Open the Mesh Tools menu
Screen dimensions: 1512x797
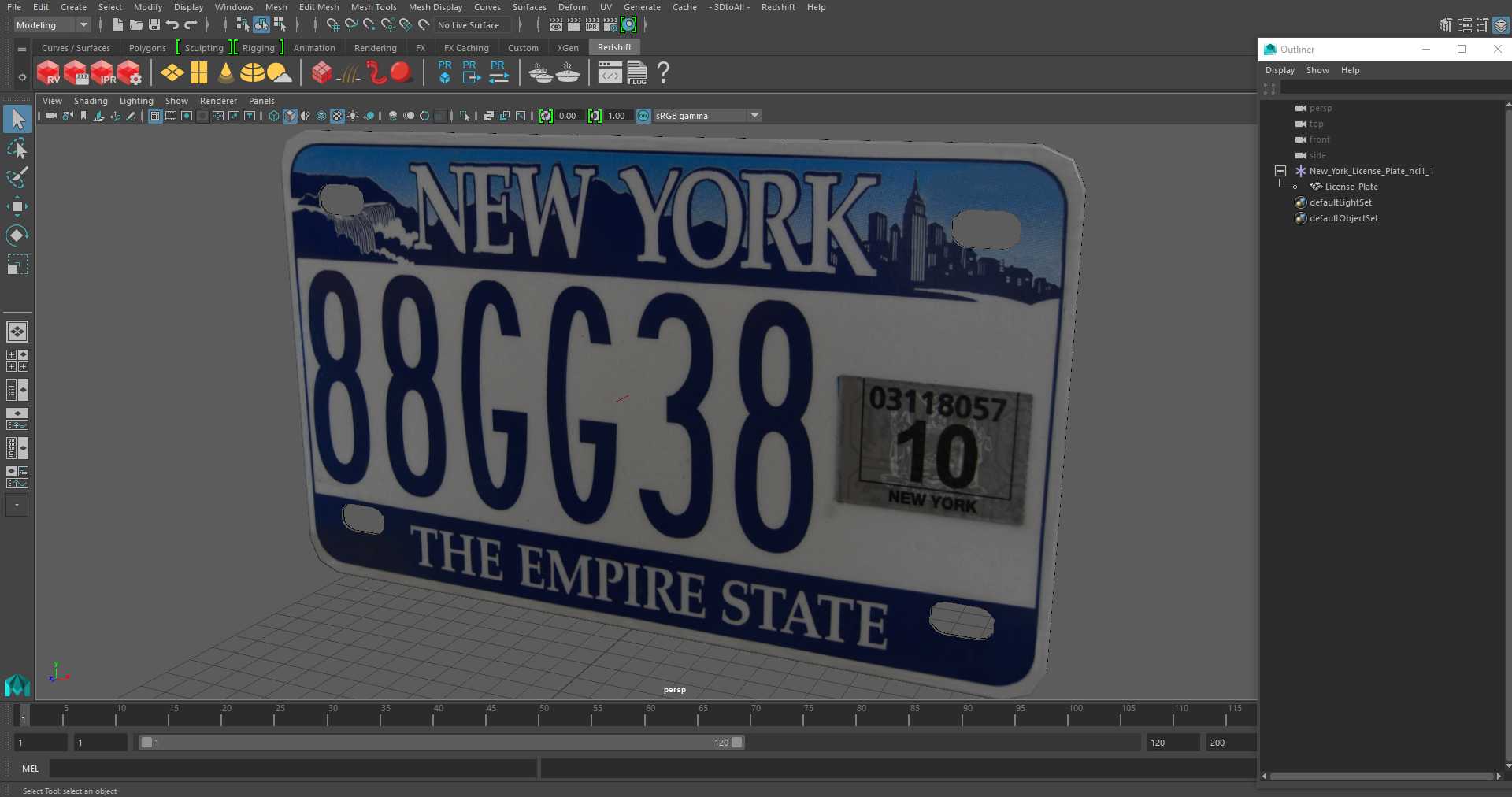[x=374, y=7]
